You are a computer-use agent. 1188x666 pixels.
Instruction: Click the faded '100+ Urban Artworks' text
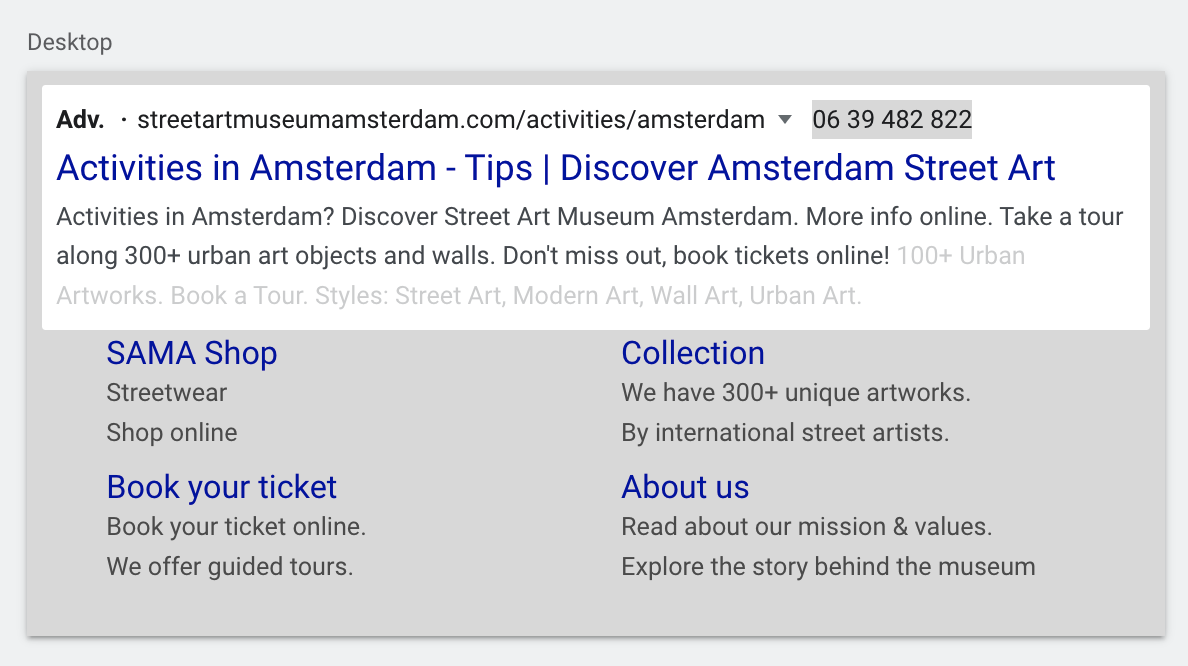coord(960,256)
